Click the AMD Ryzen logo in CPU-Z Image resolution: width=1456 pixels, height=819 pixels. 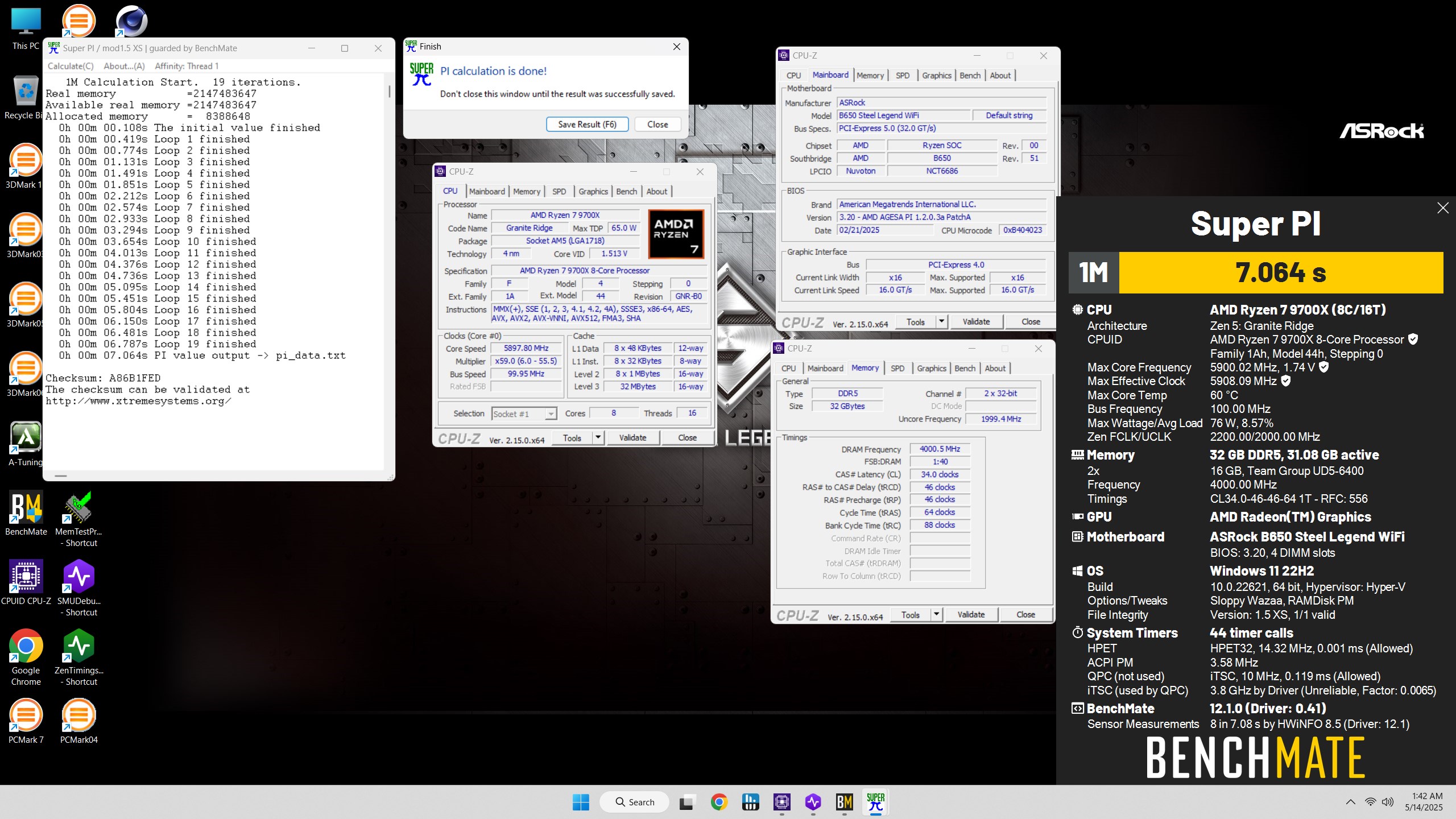click(x=676, y=234)
